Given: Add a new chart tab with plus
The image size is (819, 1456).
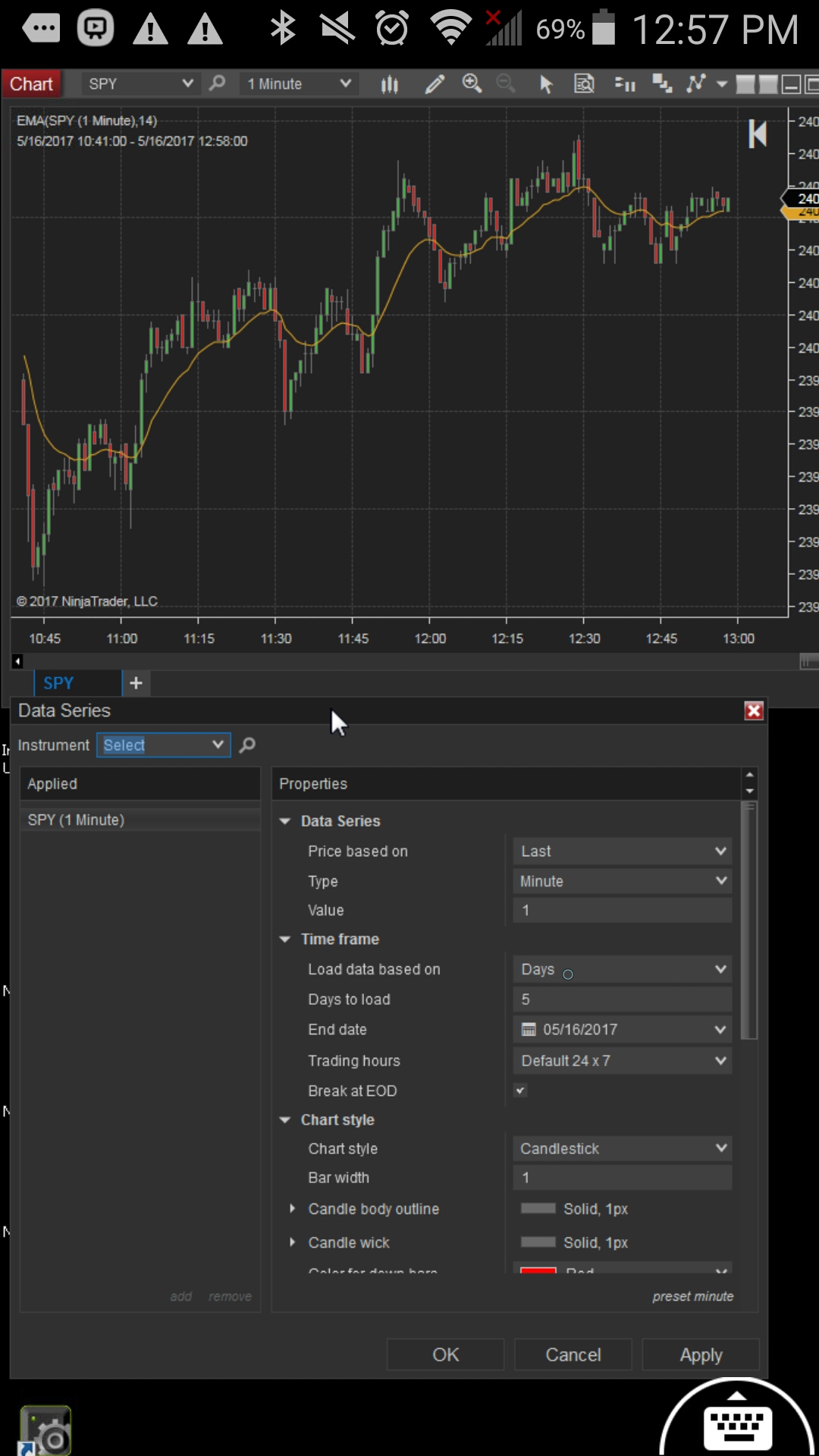Looking at the screenshot, I should tap(136, 683).
